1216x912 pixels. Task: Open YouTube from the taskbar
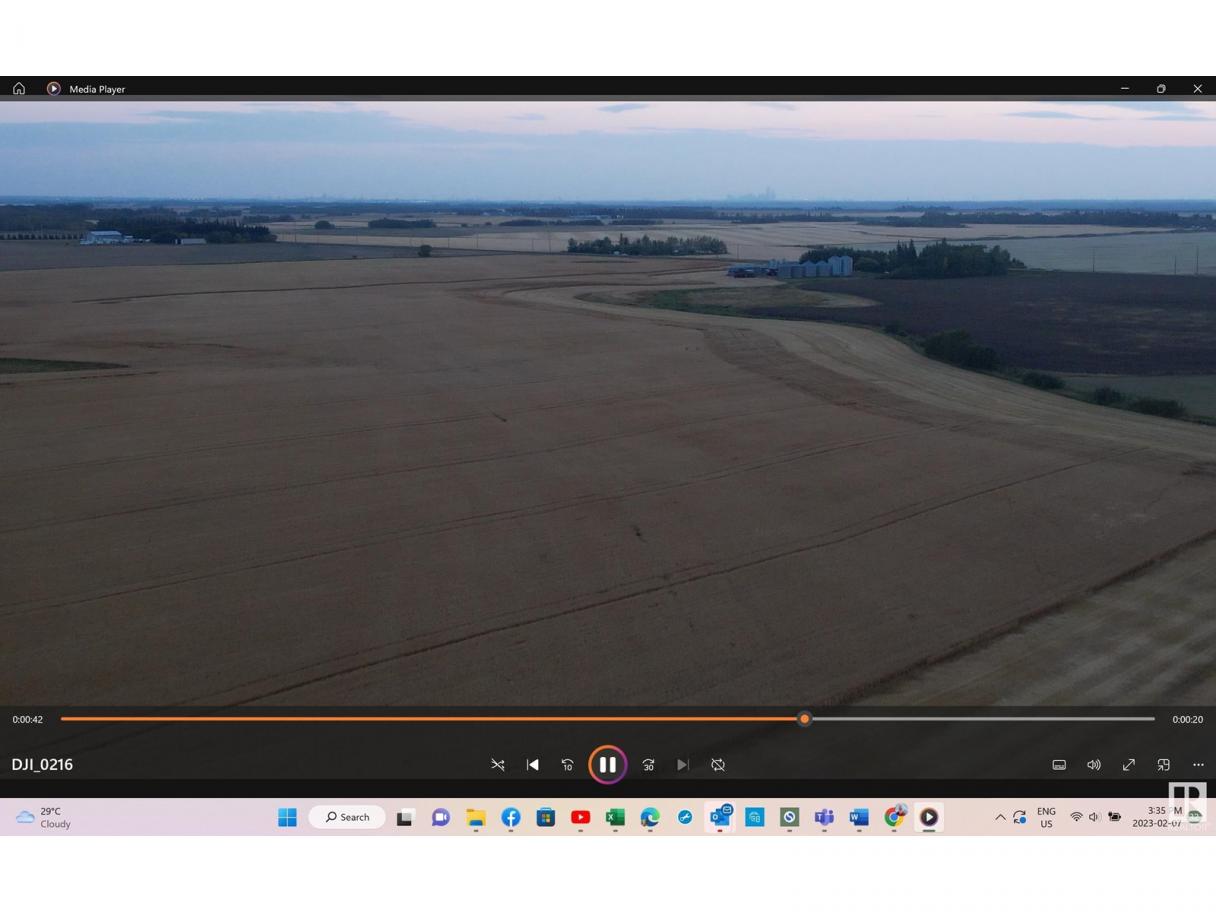tap(580, 818)
